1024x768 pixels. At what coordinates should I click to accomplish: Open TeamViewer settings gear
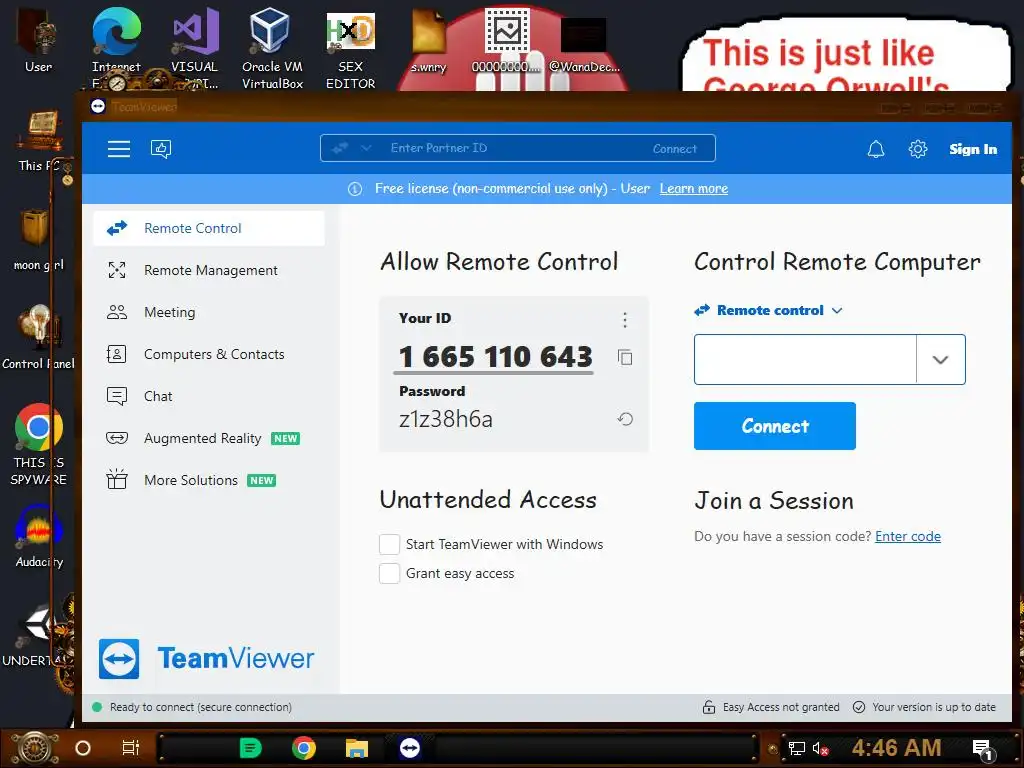pyautogui.click(x=918, y=149)
